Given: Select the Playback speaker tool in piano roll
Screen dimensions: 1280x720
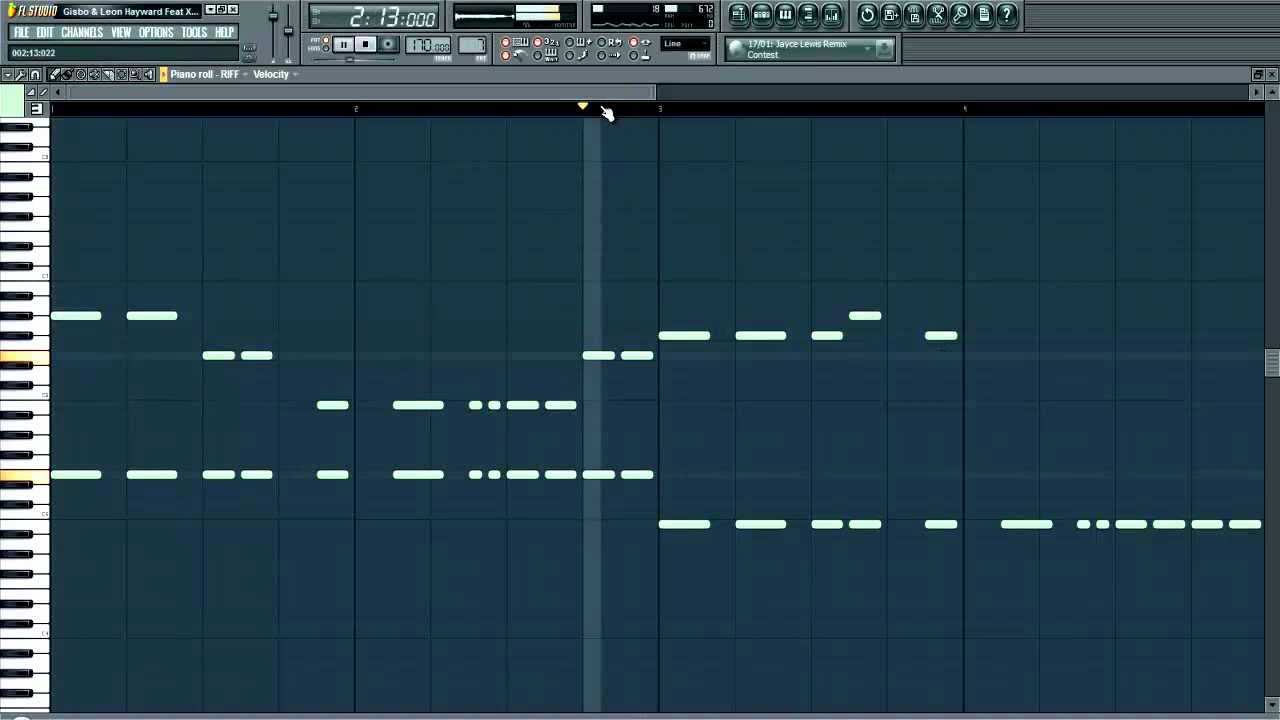Looking at the screenshot, I should click(x=149, y=74).
